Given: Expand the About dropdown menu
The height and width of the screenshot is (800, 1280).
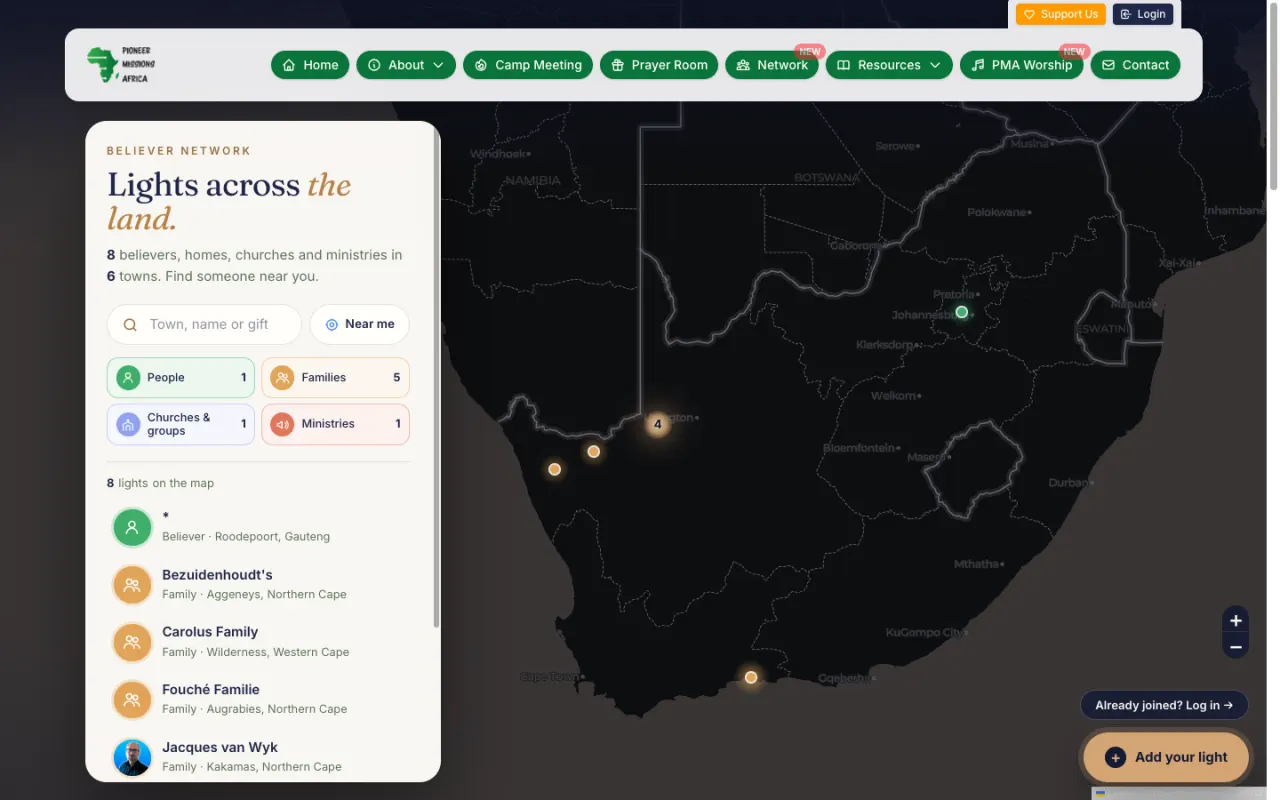Looking at the screenshot, I should [406, 65].
